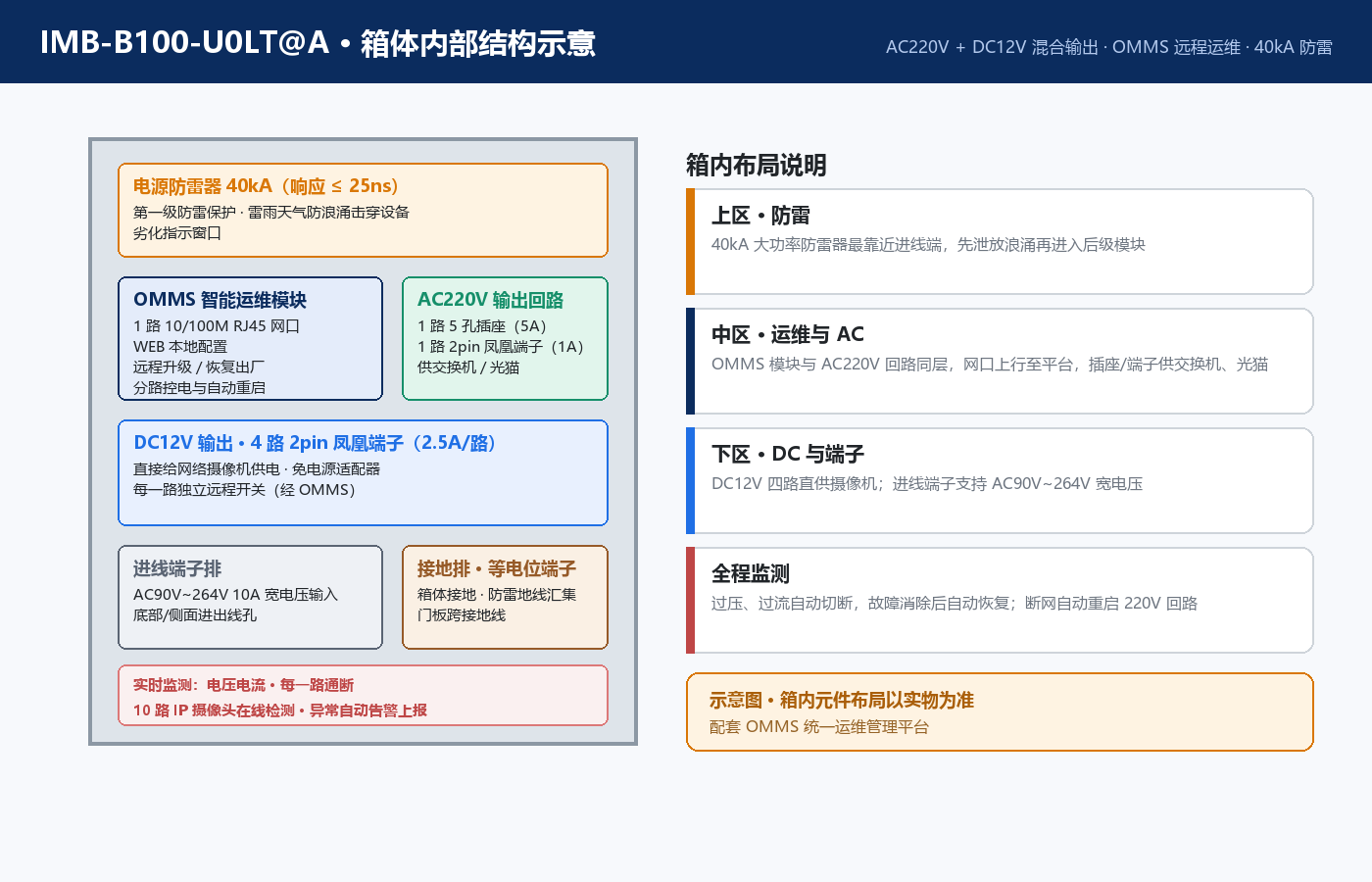This screenshot has width=1372, height=882.
Task: Click the line 门板跨接地线
Action: click(462, 615)
